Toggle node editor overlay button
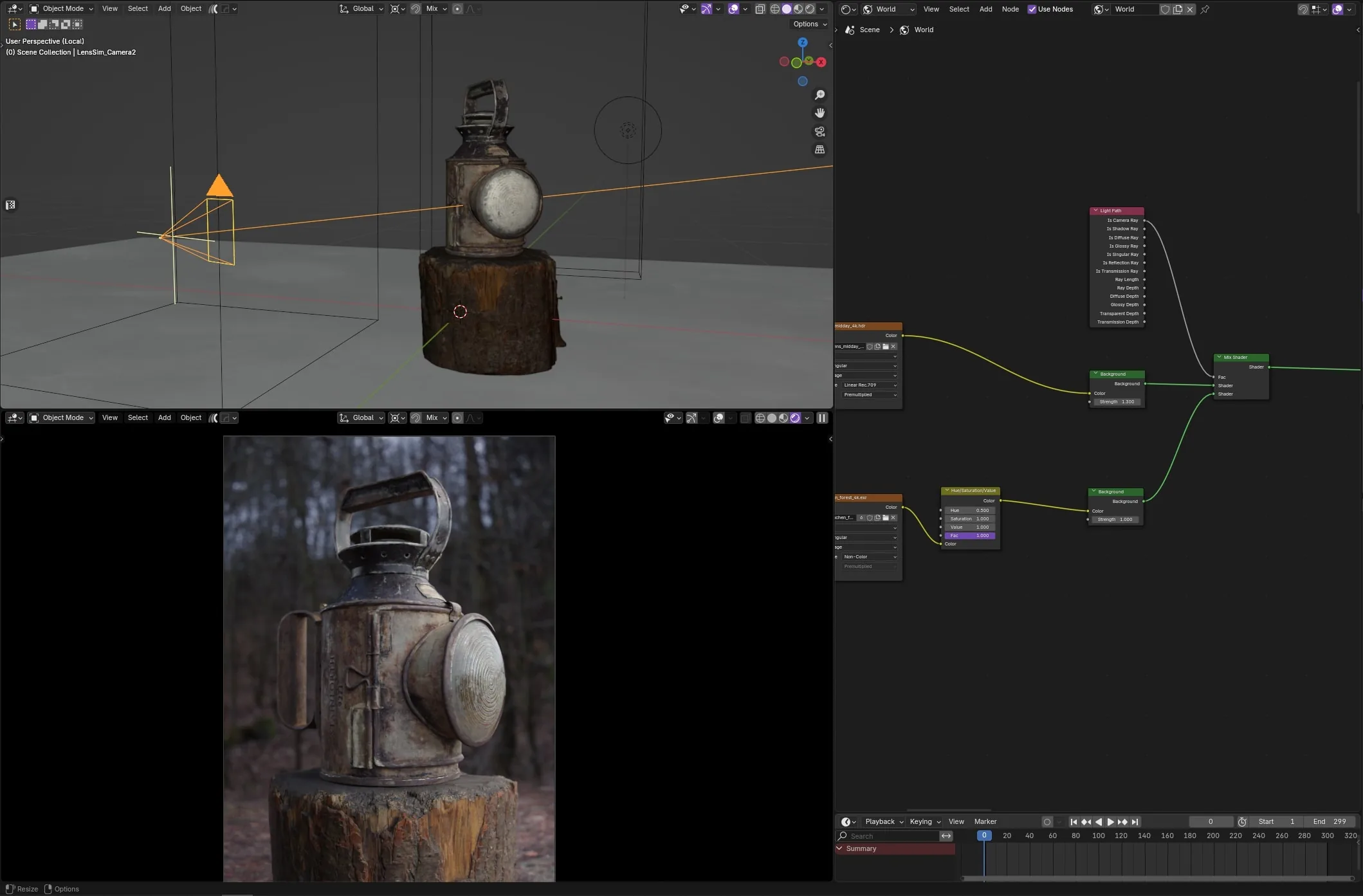 1337,9
